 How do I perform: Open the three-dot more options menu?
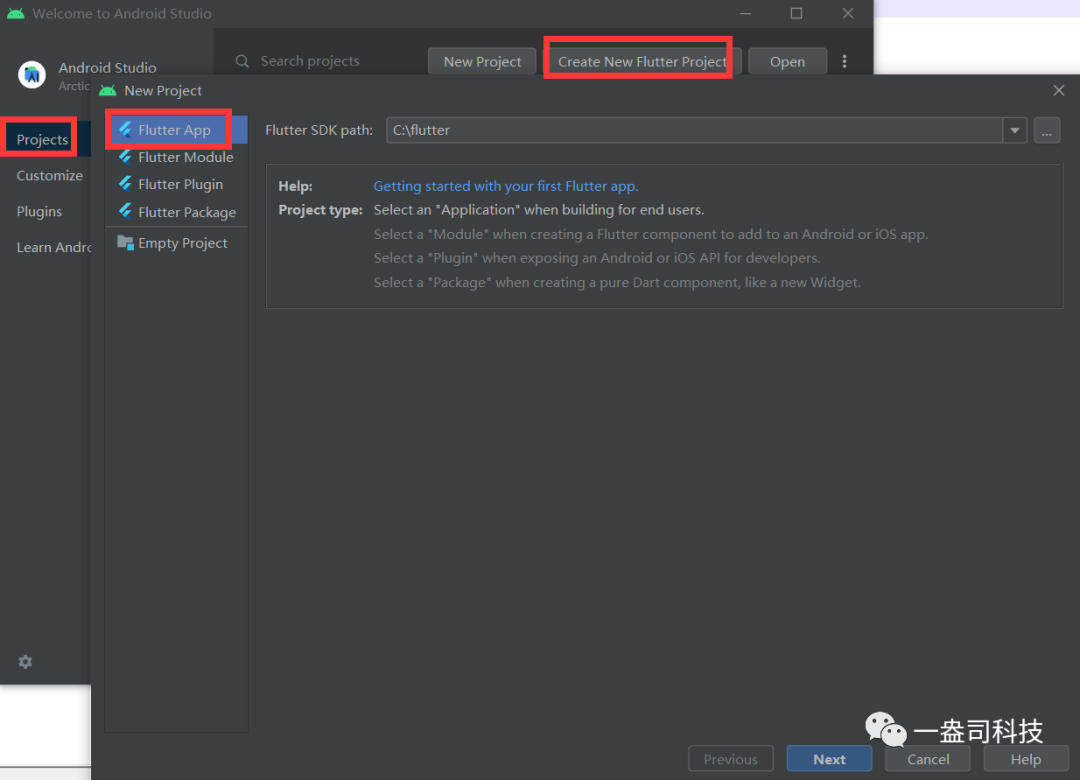click(844, 61)
